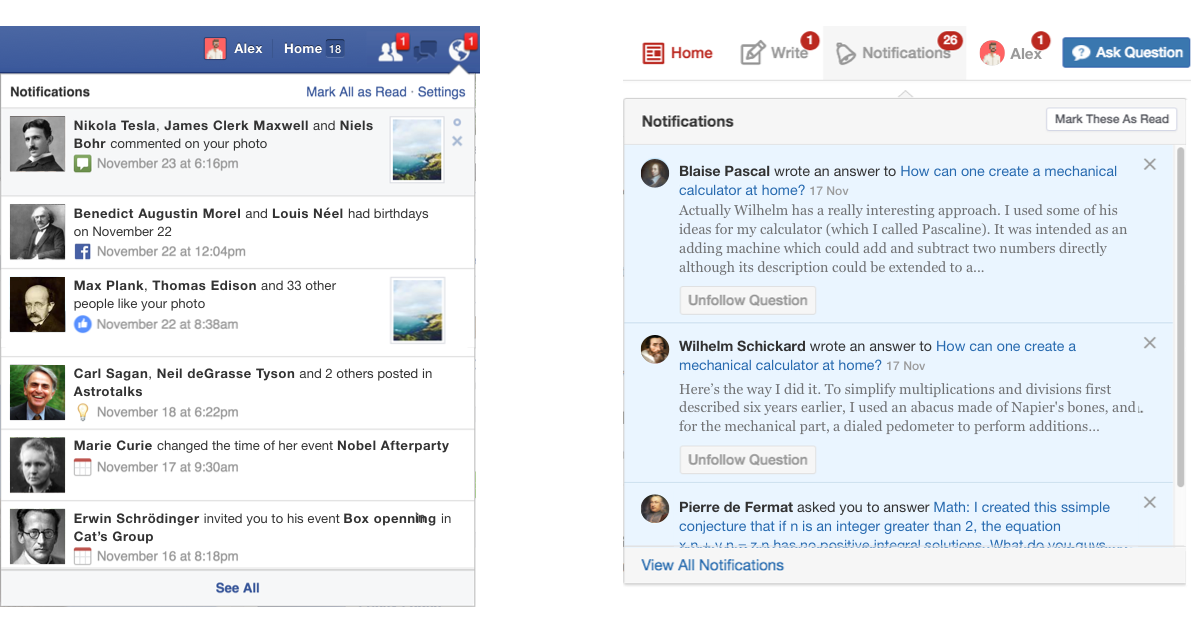Click first Unfollow Question button
The image size is (1192, 630).
point(747,300)
